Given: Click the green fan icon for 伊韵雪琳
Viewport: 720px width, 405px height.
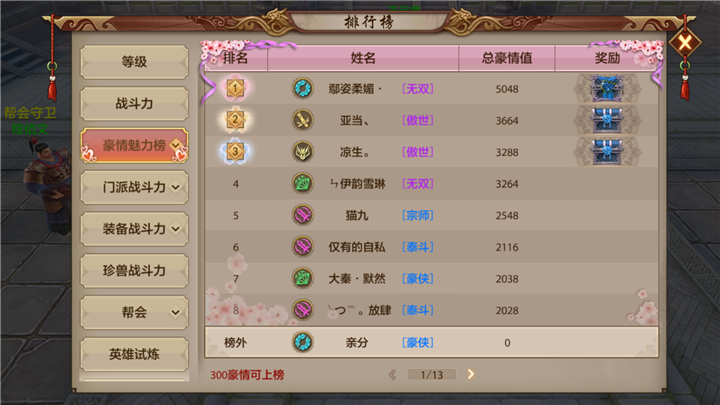Looking at the screenshot, I should tap(303, 183).
